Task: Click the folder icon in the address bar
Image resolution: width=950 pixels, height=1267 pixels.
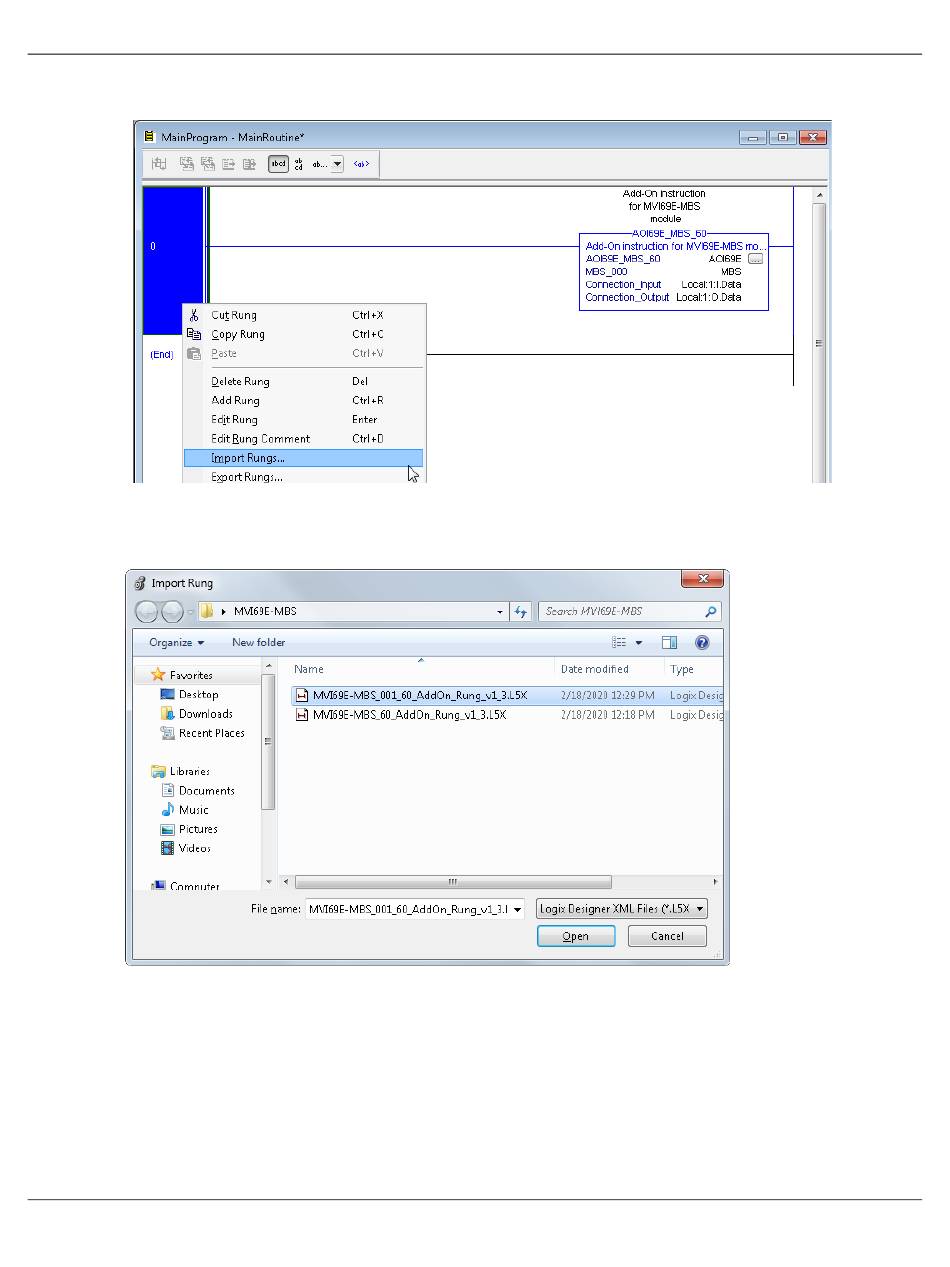Action: coord(206,611)
